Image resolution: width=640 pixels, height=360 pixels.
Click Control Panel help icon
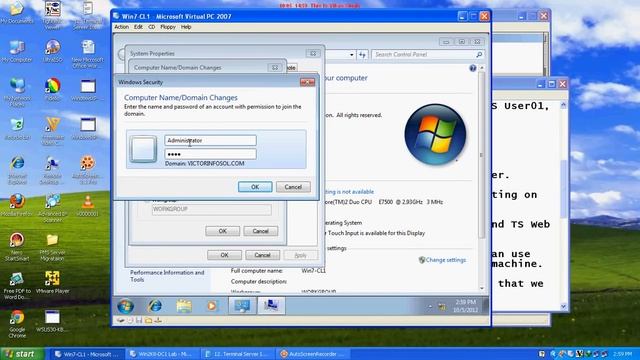pos(473,68)
